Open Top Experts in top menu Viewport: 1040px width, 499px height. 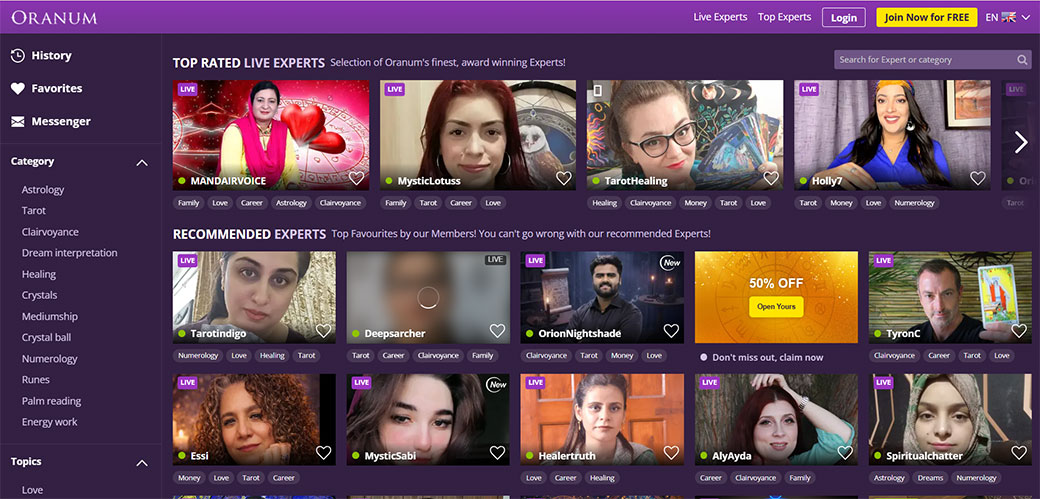784,17
